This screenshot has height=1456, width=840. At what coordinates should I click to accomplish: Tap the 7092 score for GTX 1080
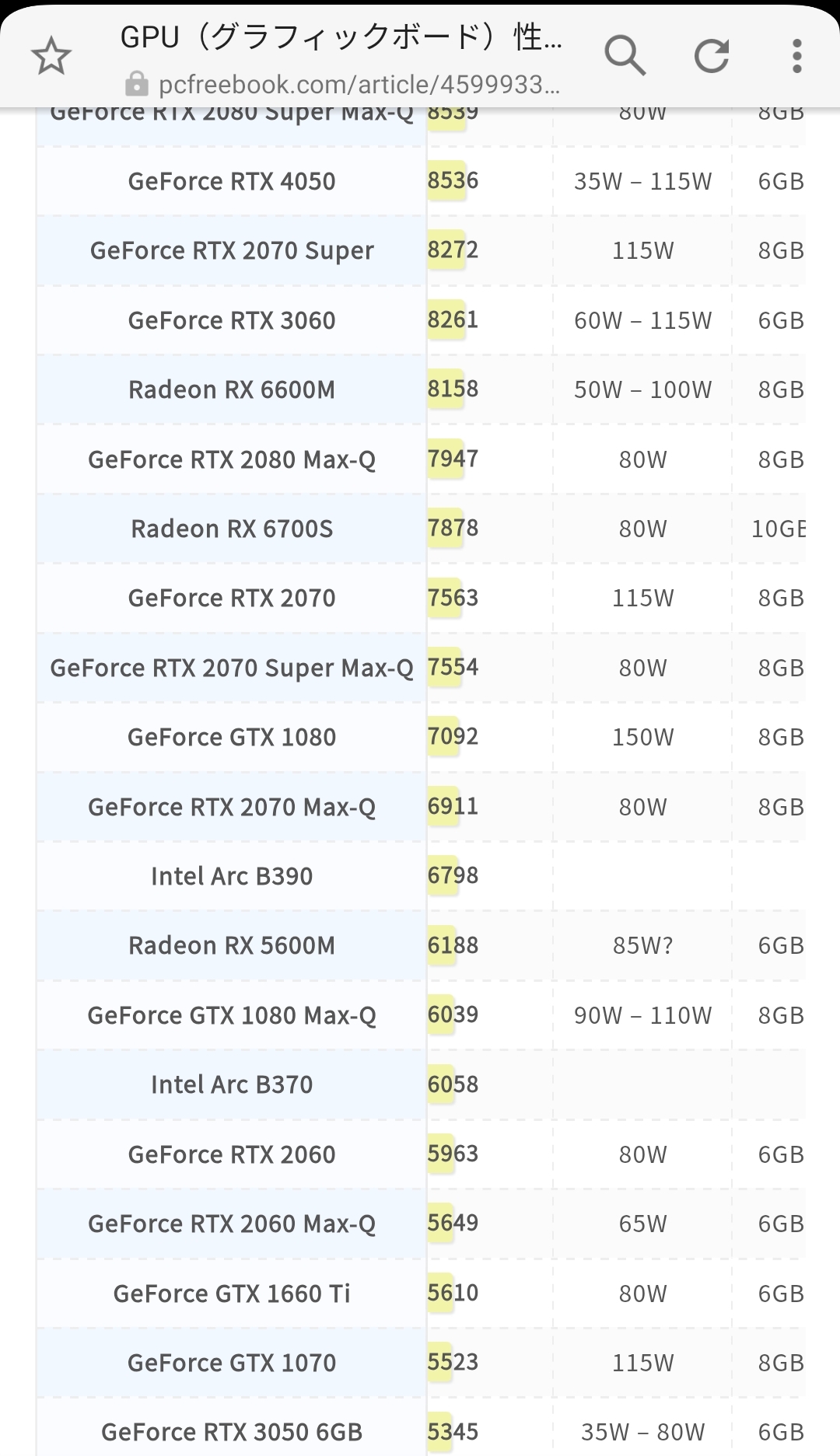[453, 736]
